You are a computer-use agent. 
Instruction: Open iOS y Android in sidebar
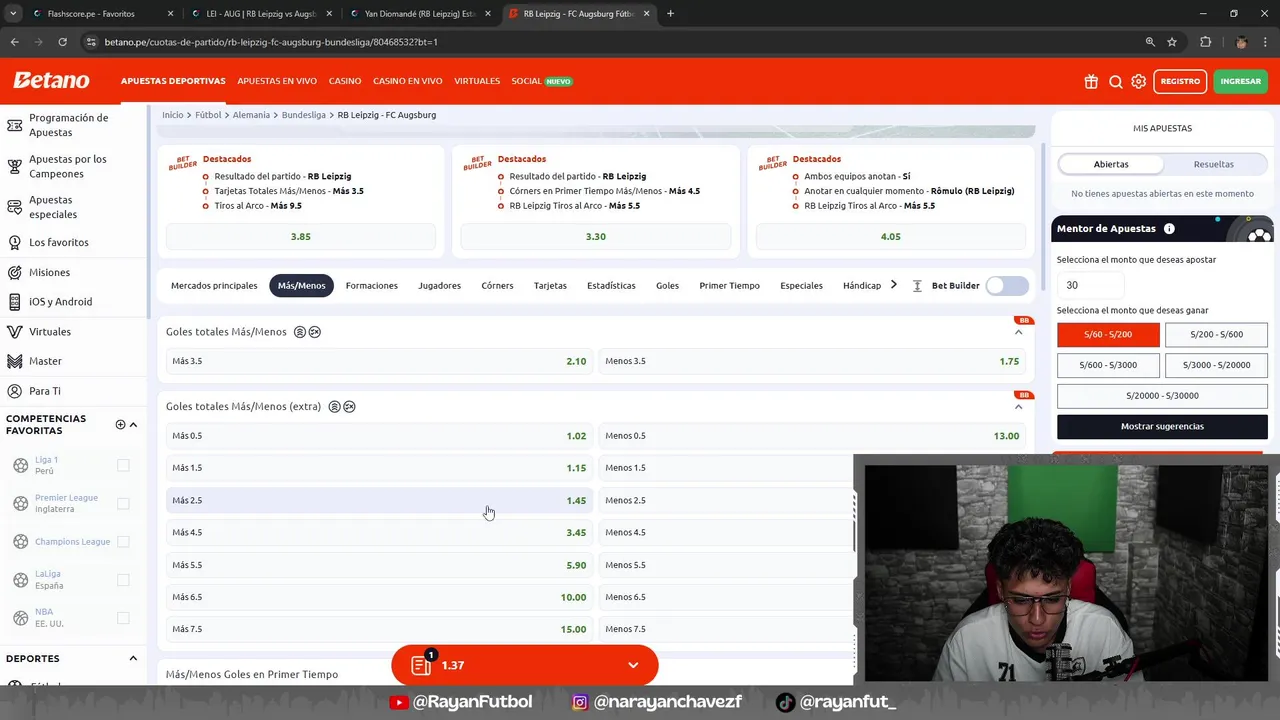tap(60, 302)
